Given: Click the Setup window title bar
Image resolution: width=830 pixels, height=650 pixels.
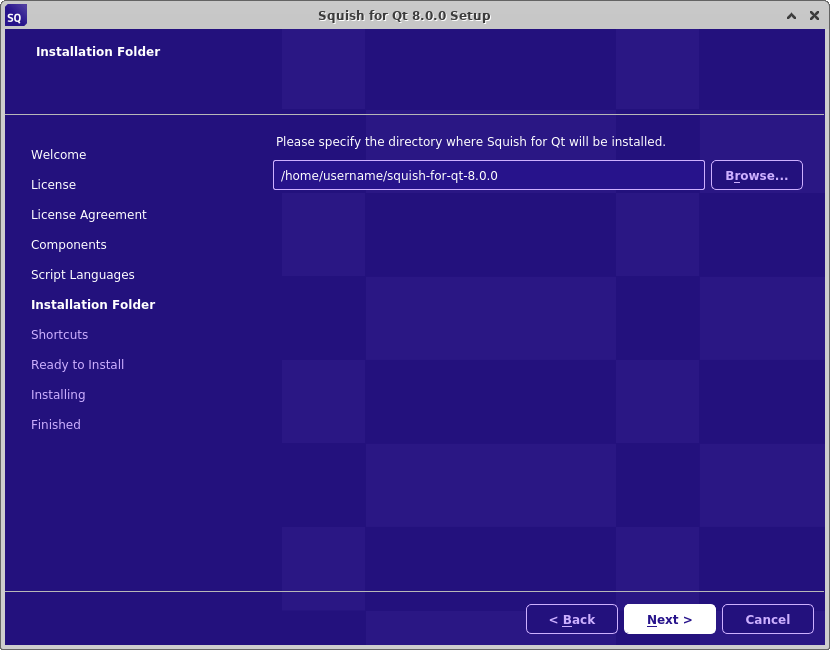Looking at the screenshot, I should pyautogui.click(x=404, y=15).
